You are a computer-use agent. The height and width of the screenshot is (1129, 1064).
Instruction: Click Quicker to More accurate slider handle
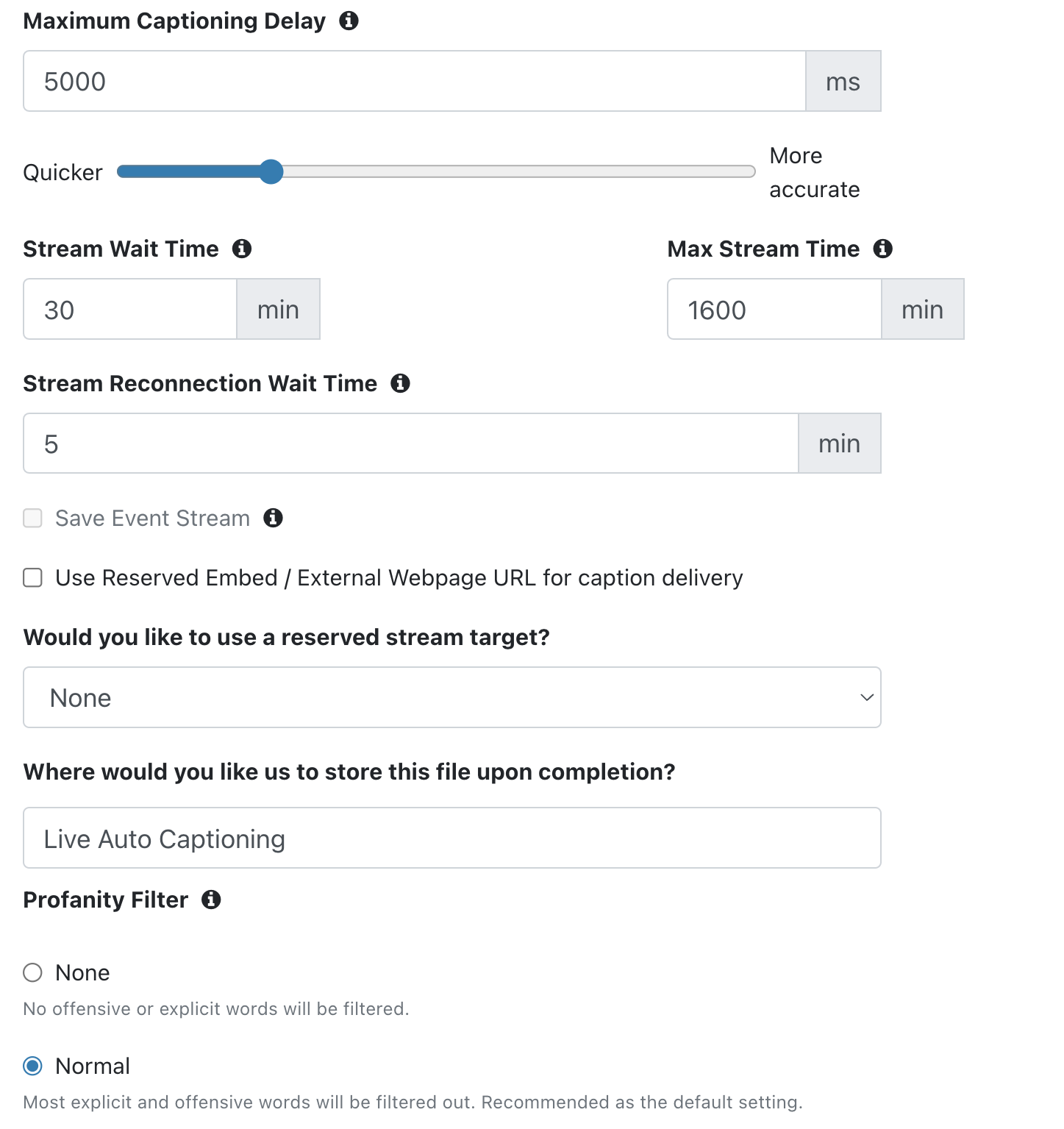point(271,171)
